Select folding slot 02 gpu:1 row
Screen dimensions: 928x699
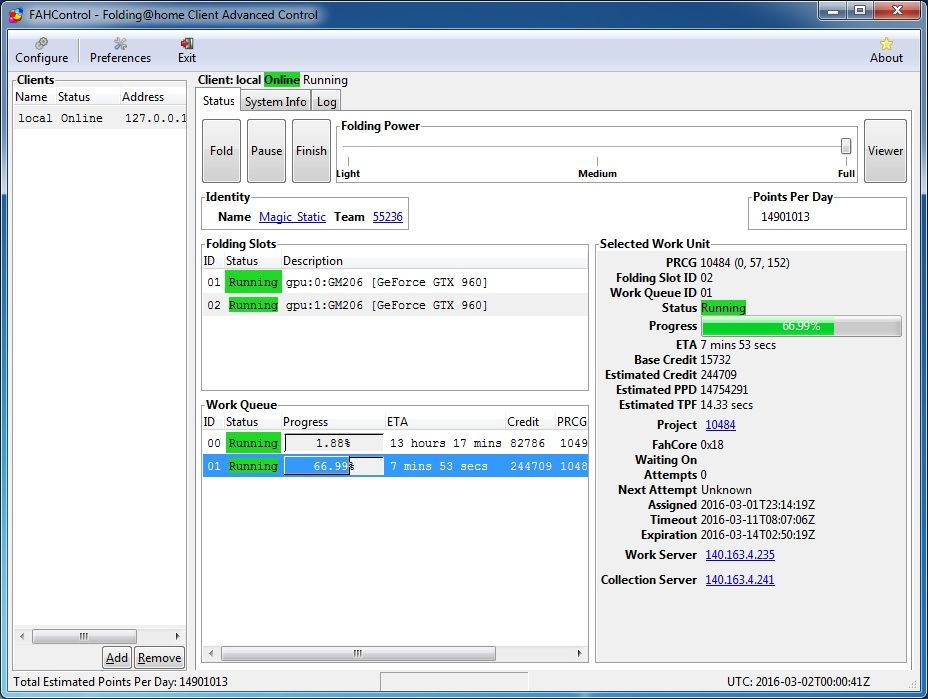[395, 305]
